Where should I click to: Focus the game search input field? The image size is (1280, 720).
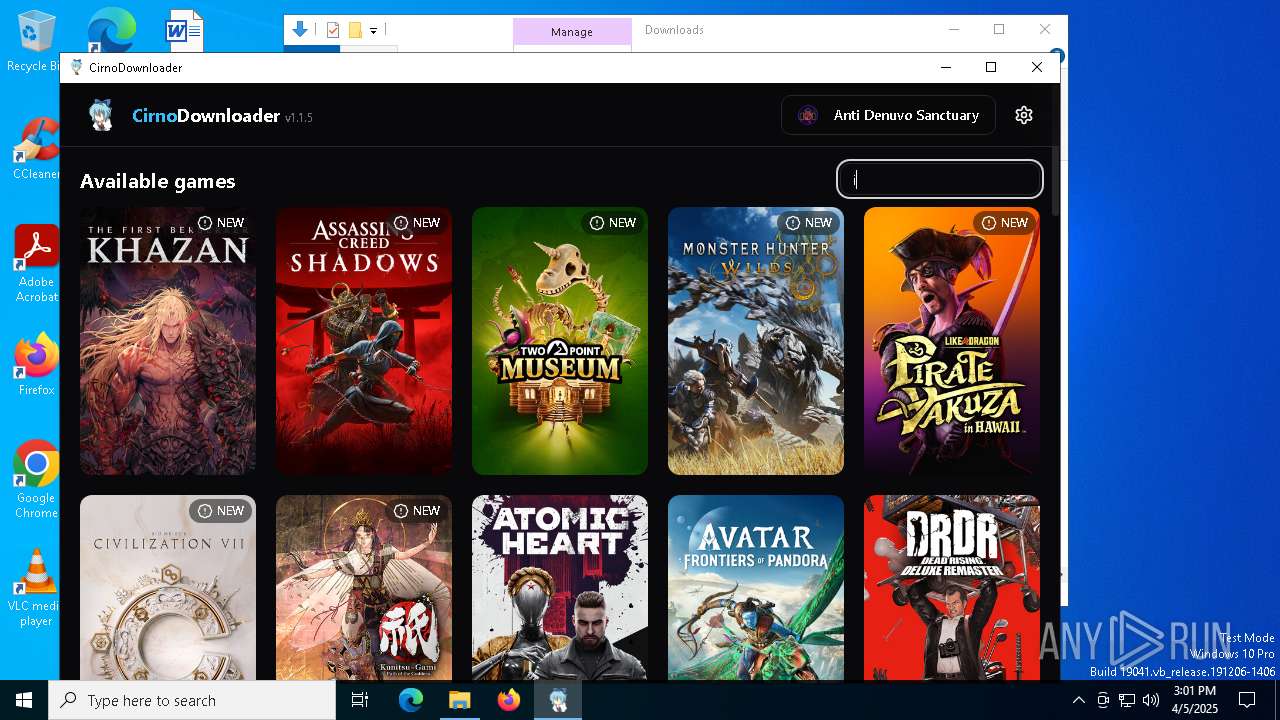click(940, 179)
